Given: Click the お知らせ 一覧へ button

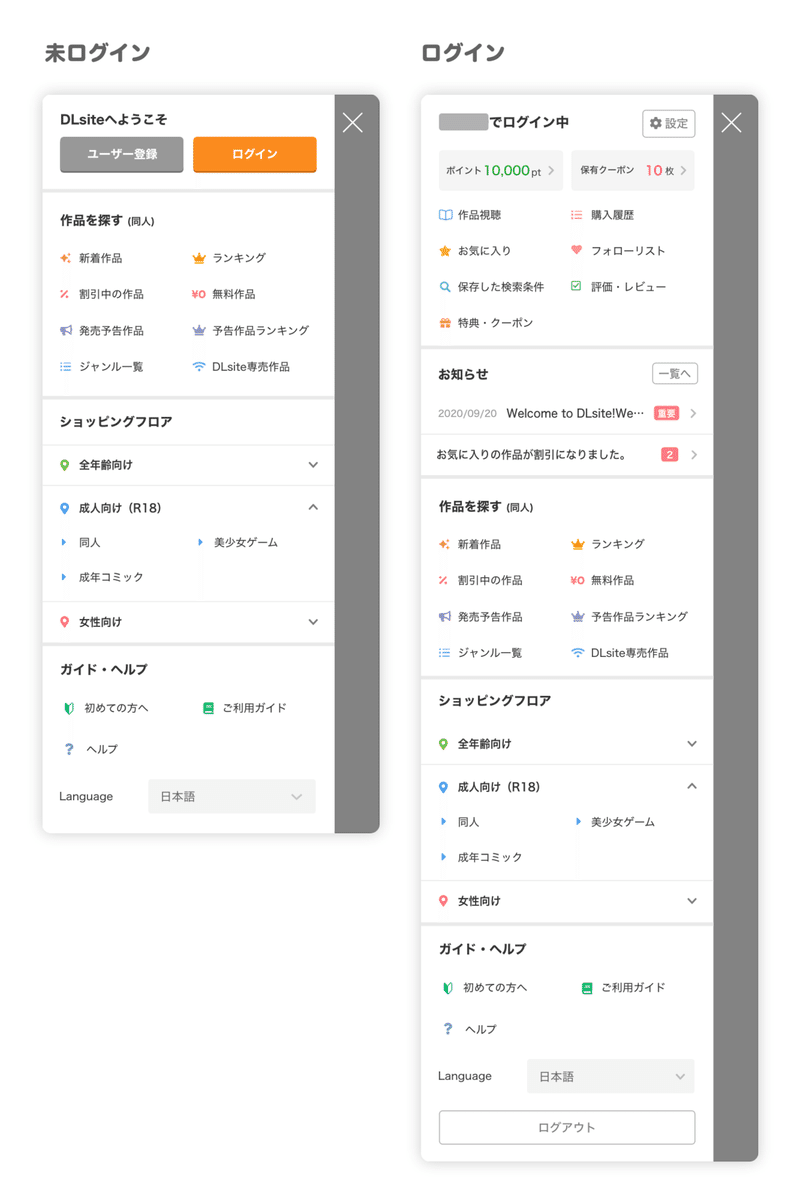Looking at the screenshot, I should click(675, 374).
